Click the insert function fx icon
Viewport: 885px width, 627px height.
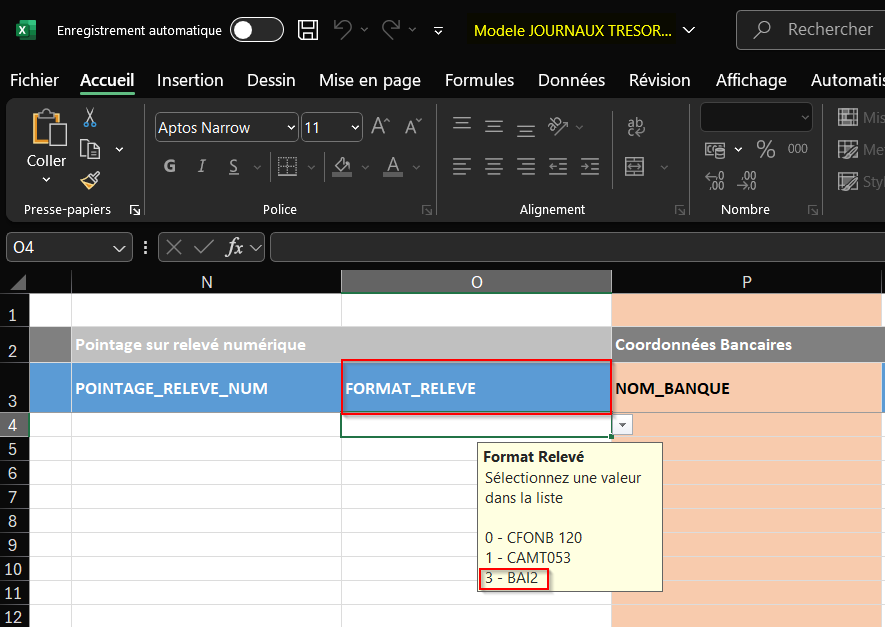coord(234,247)
